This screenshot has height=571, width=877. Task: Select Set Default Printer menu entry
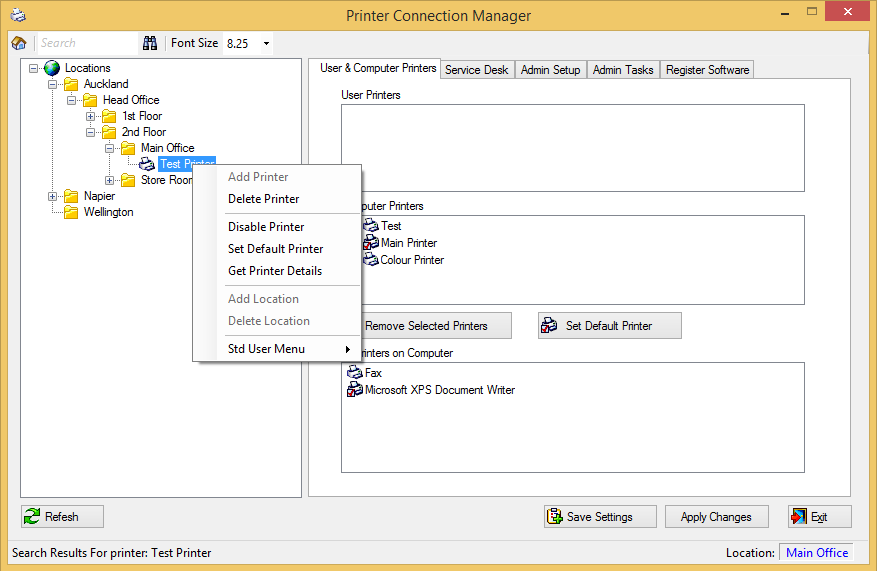[275, 249]
